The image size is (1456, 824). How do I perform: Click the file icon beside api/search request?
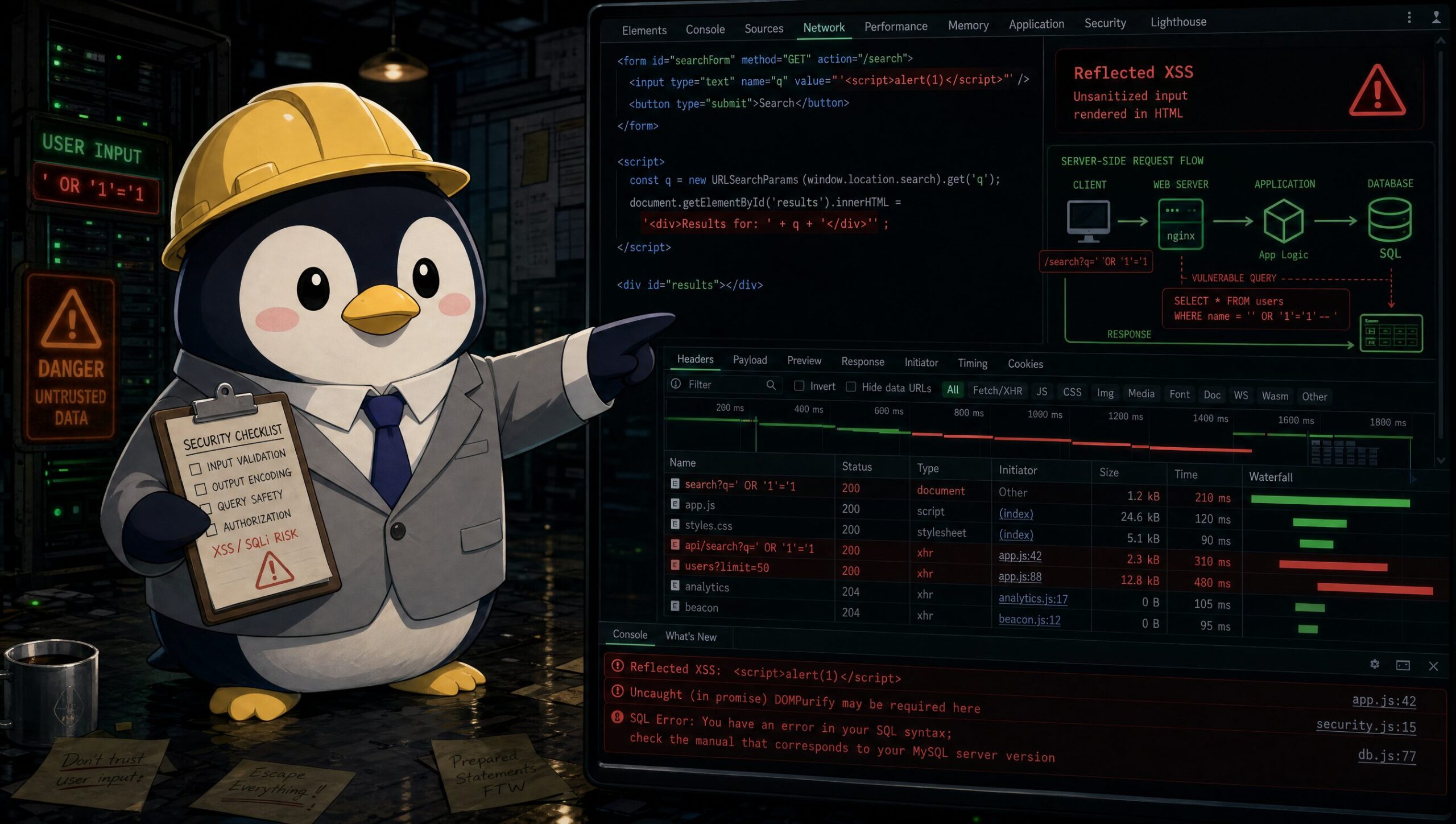(x=675, y=545)
